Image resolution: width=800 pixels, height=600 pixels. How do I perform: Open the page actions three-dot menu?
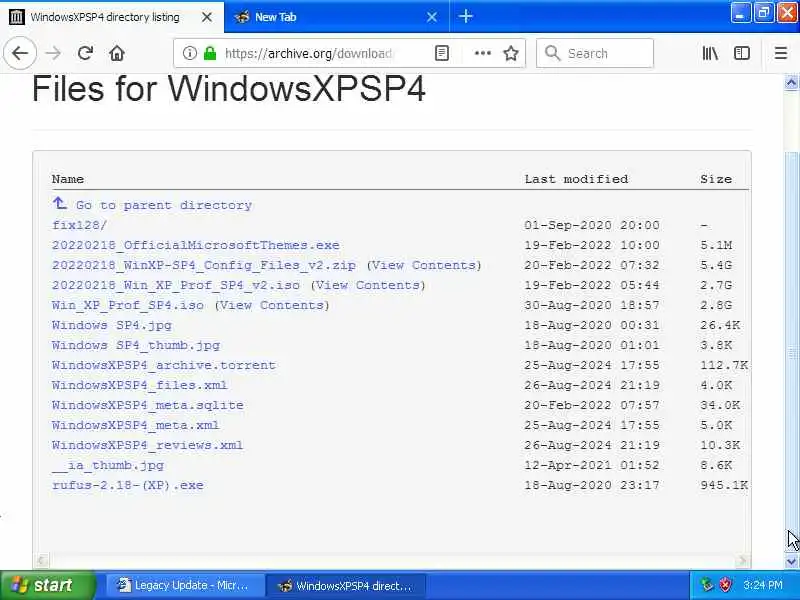[x=482, y=53]
